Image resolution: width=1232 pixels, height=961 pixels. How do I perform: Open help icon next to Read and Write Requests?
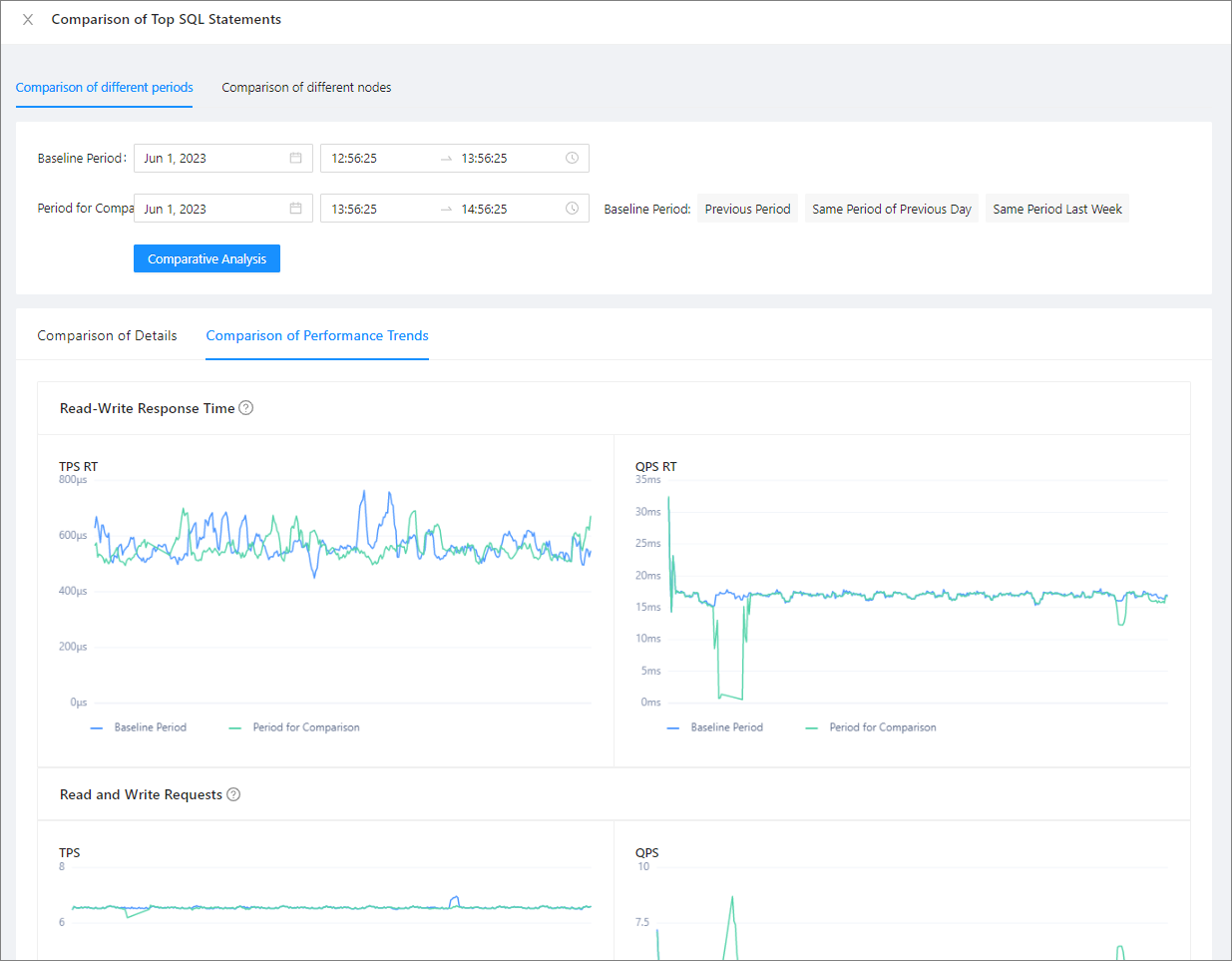[x=233, y=794]
